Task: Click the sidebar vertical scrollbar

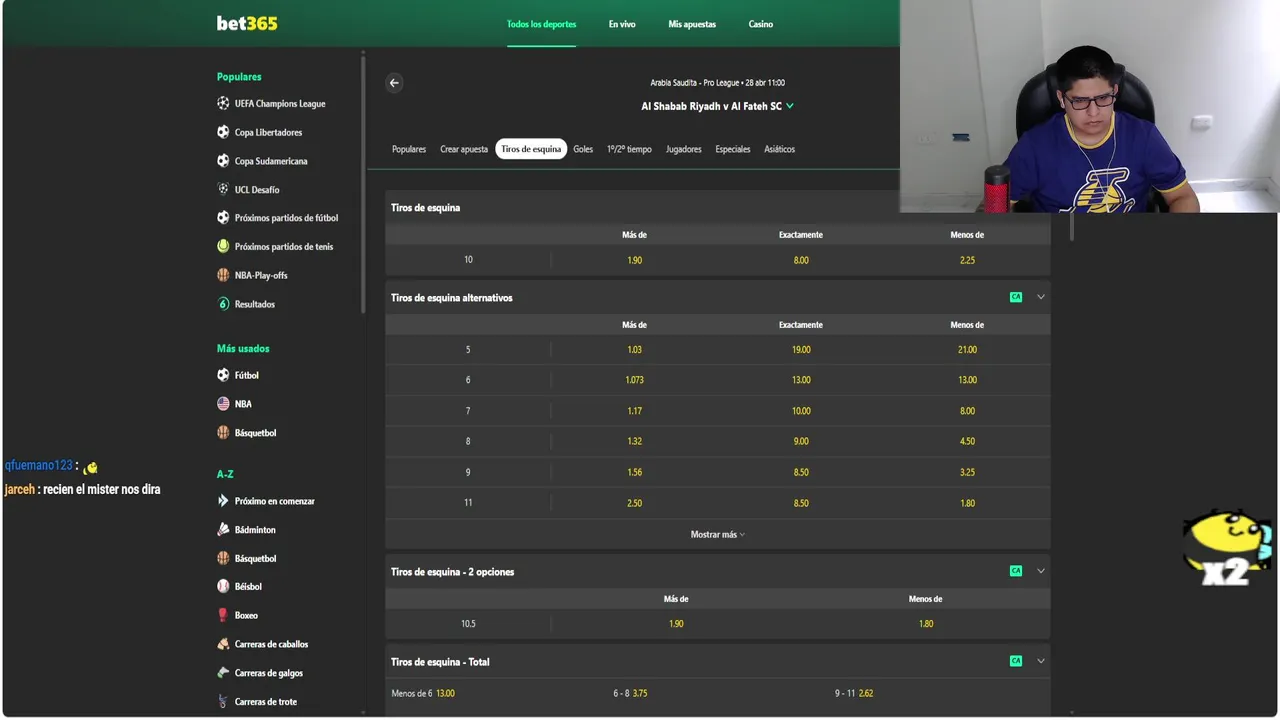Action: pos(363,185)
